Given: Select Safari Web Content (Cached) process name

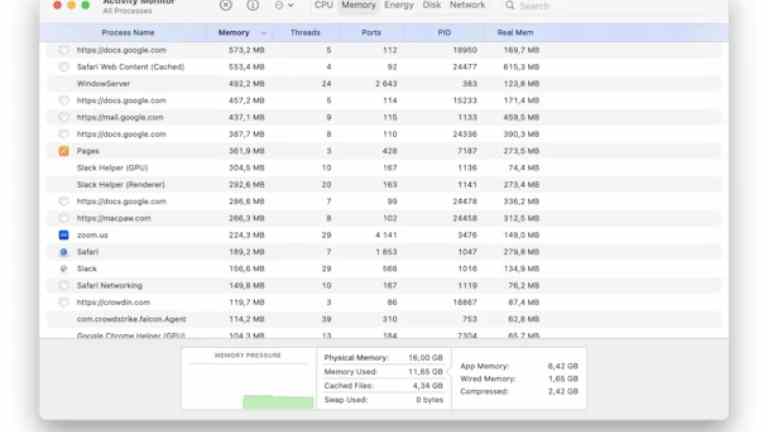Looking at the screenshot, I should tap(130, 67).
